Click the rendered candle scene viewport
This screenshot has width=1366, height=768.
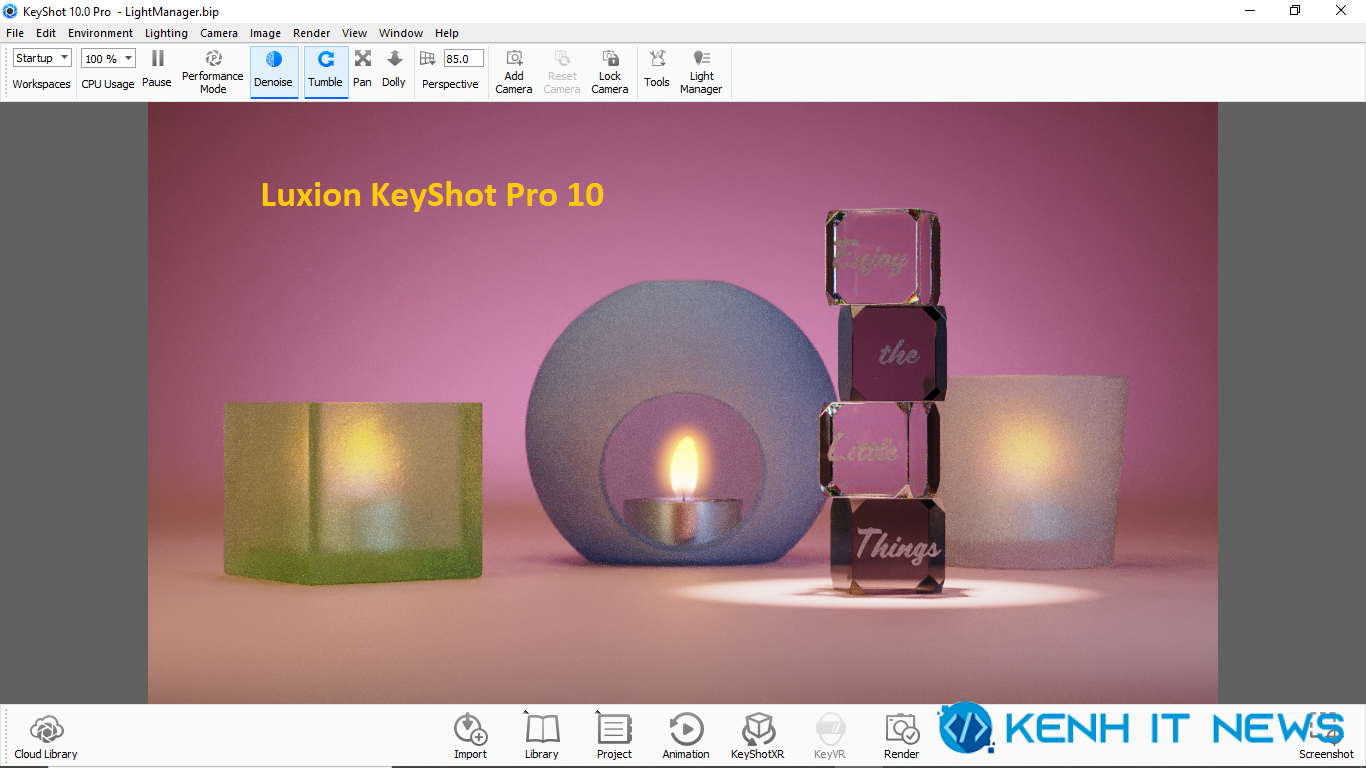pos(683,402)
